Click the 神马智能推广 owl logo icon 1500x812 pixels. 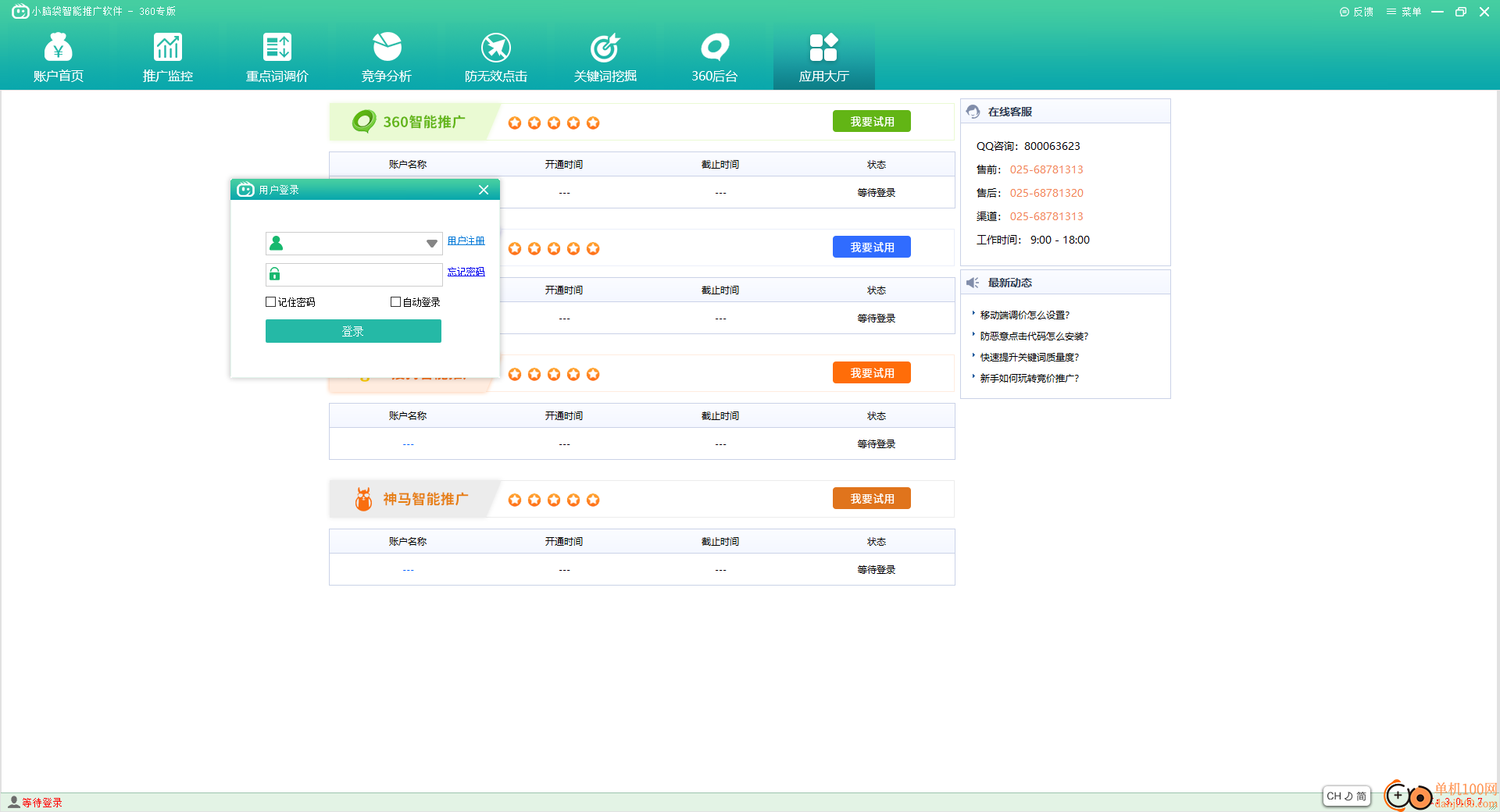tap(363, 499)
